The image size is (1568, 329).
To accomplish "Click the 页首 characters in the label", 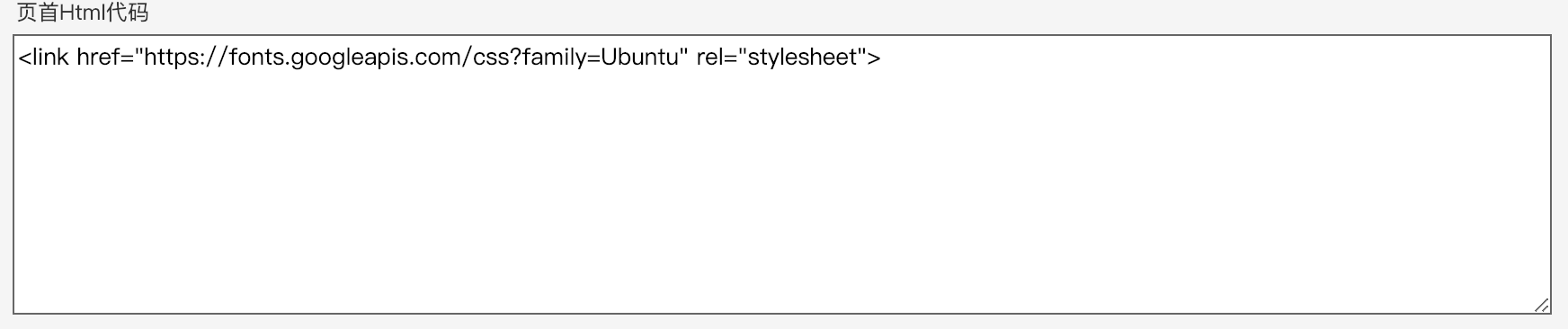I will tap(38, 13).
